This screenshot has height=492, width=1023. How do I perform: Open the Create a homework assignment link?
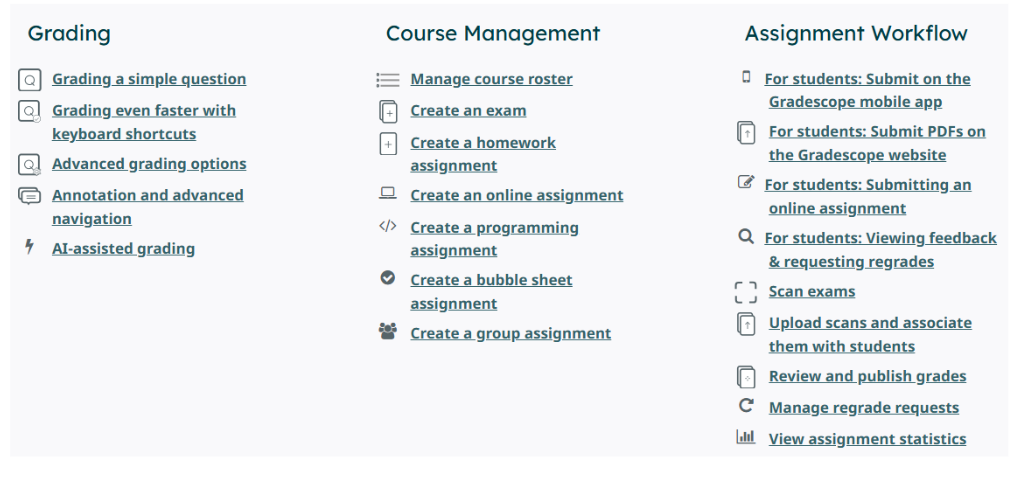pyautogui.click(x=483, y=154)
